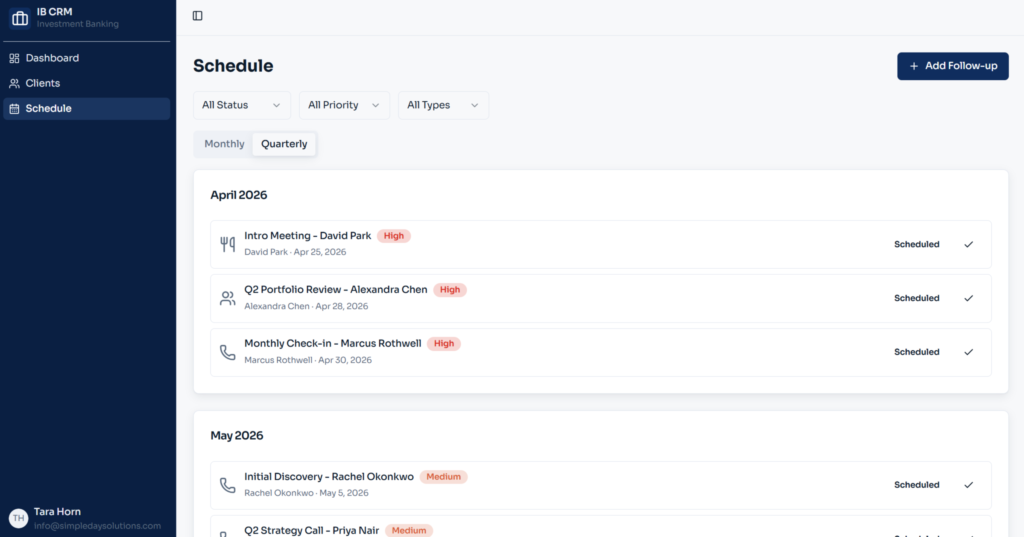Open the All Types filter dropdown
1024x537 pixels.
pyautogui.click(x=443, y=105)
